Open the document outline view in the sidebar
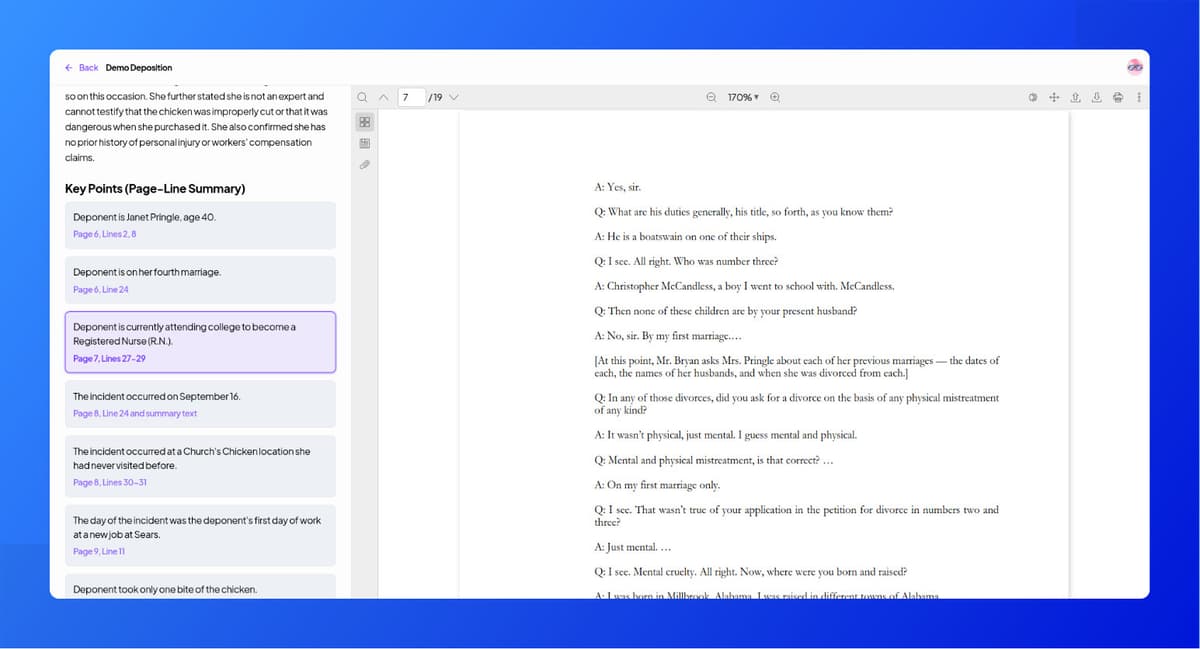The height and width of the screenshot is (649, 1200). point(364,143)
